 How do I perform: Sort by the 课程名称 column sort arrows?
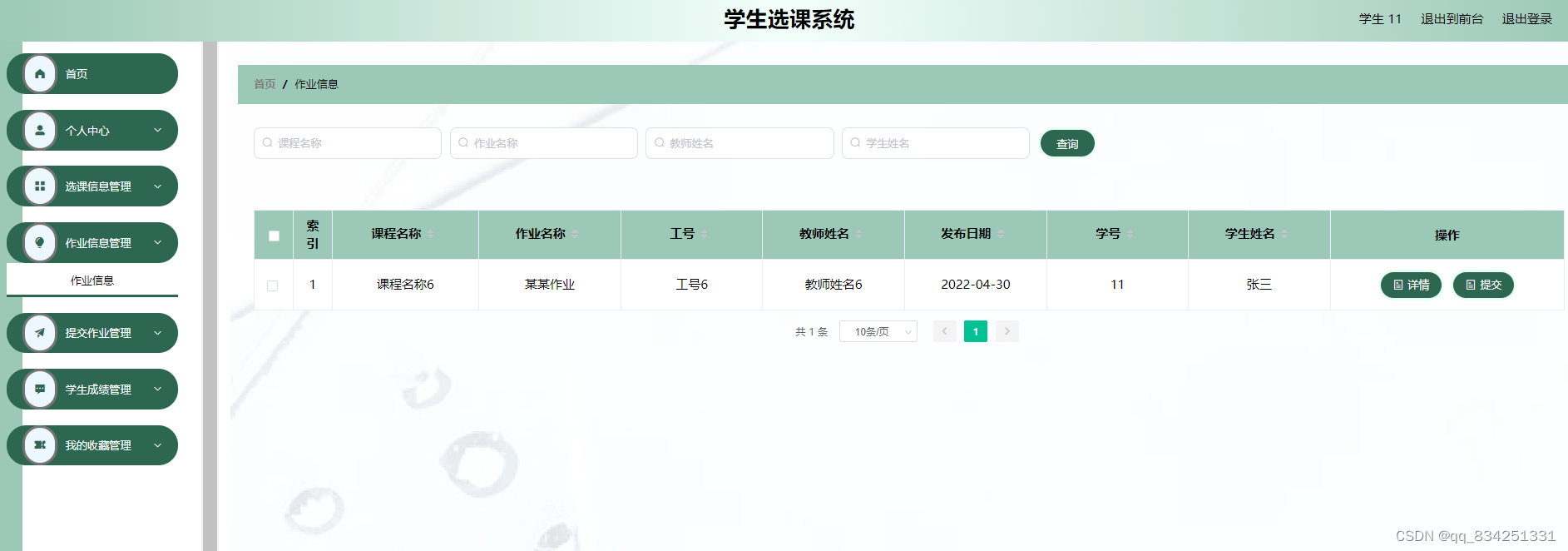click(x=431, y=234)
